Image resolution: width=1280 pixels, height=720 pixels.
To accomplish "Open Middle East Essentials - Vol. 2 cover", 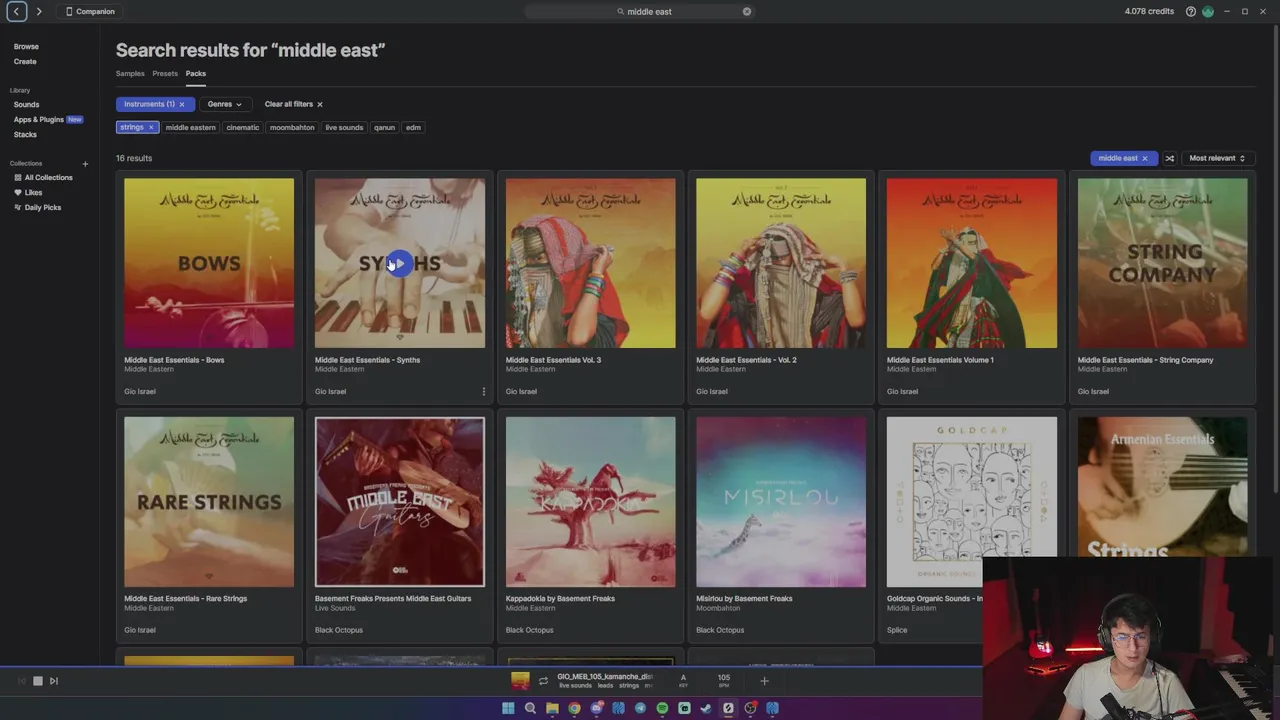I will pos(781,263).
